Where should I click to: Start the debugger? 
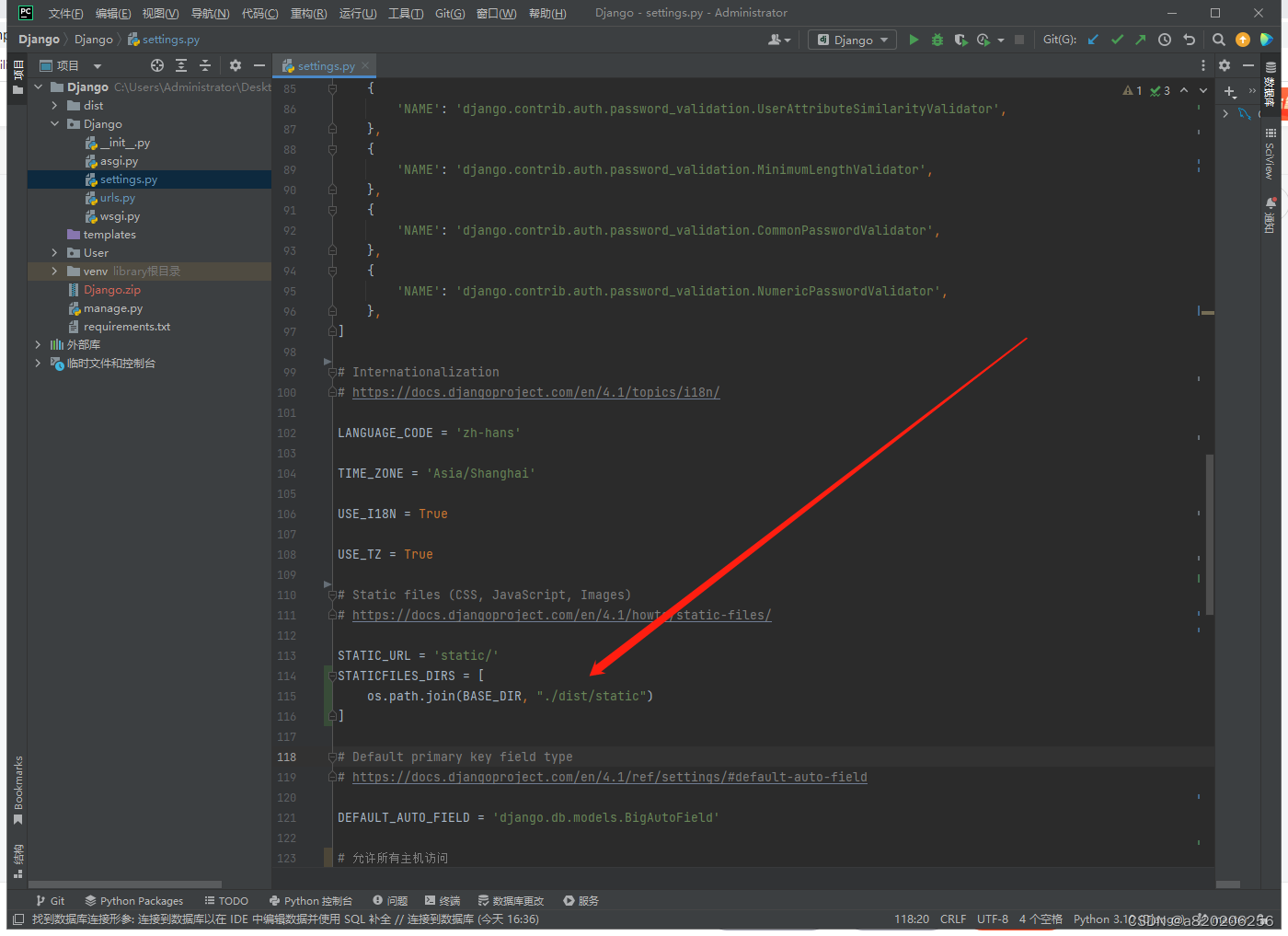point(937,40)
